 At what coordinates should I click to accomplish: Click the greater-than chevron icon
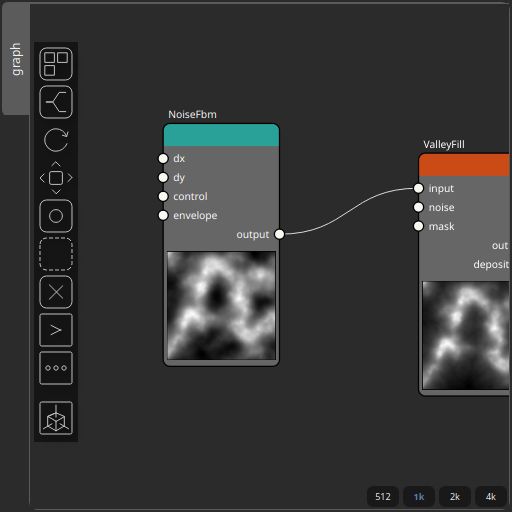tap(56, 330)
